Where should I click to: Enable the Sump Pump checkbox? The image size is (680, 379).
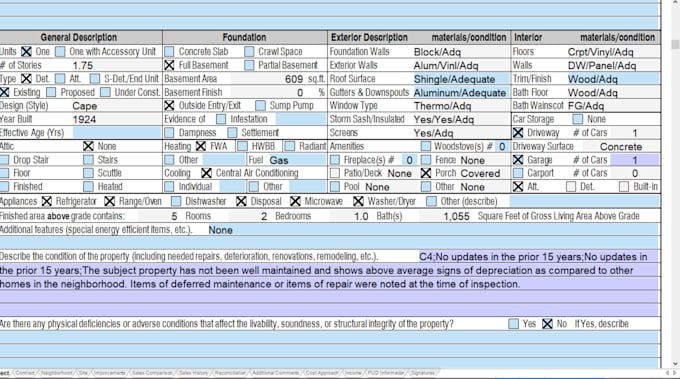[x=260, y=105]
